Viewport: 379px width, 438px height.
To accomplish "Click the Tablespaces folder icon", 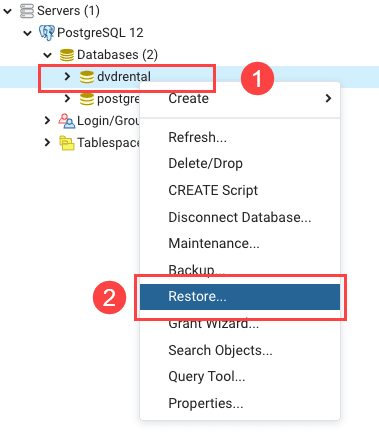I will click(67, 143).
